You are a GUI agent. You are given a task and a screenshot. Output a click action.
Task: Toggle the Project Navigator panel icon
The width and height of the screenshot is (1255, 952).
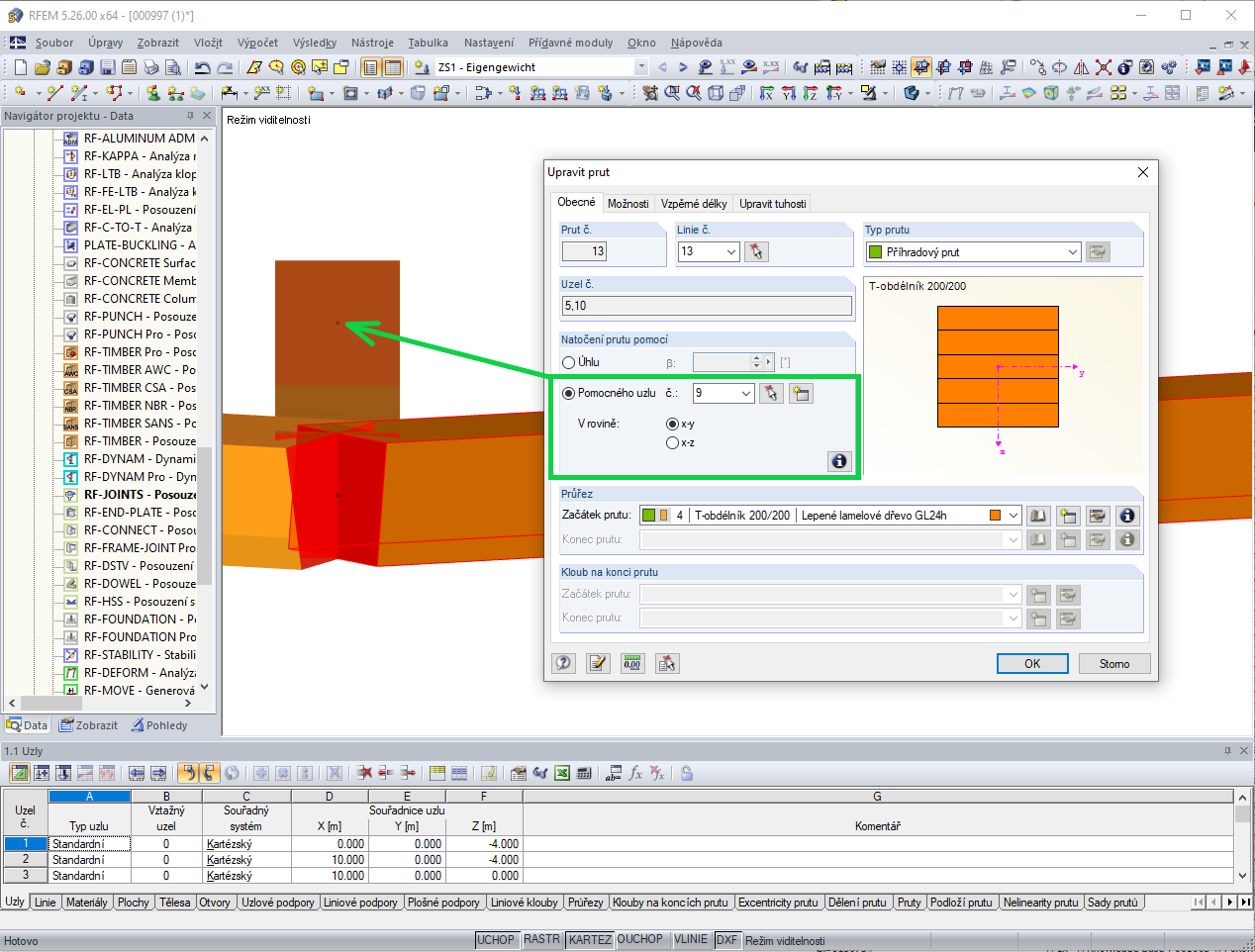[x=370, y=67]
